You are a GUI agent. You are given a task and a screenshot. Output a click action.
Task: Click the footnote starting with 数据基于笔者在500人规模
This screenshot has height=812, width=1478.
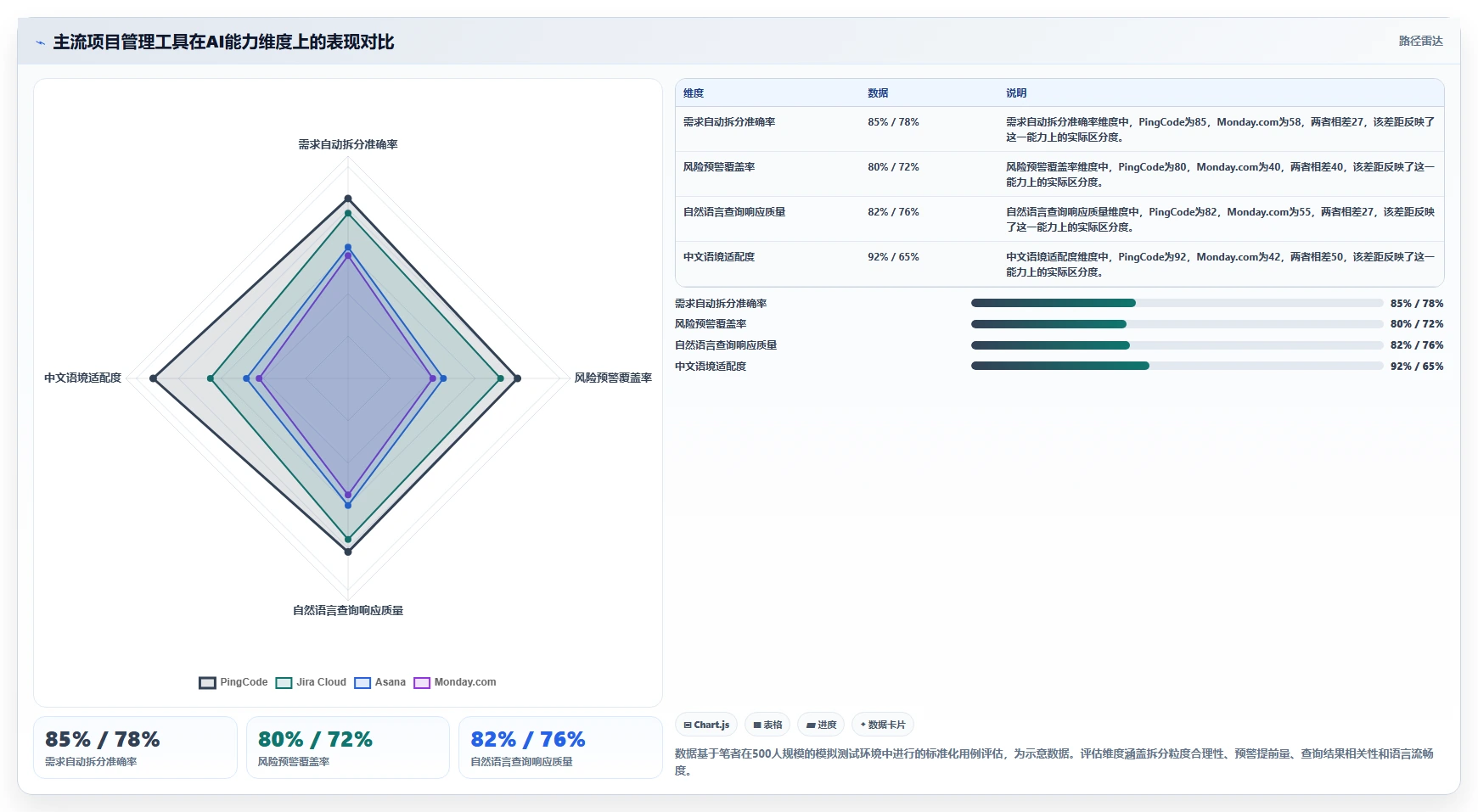[x=1054, y=762]
